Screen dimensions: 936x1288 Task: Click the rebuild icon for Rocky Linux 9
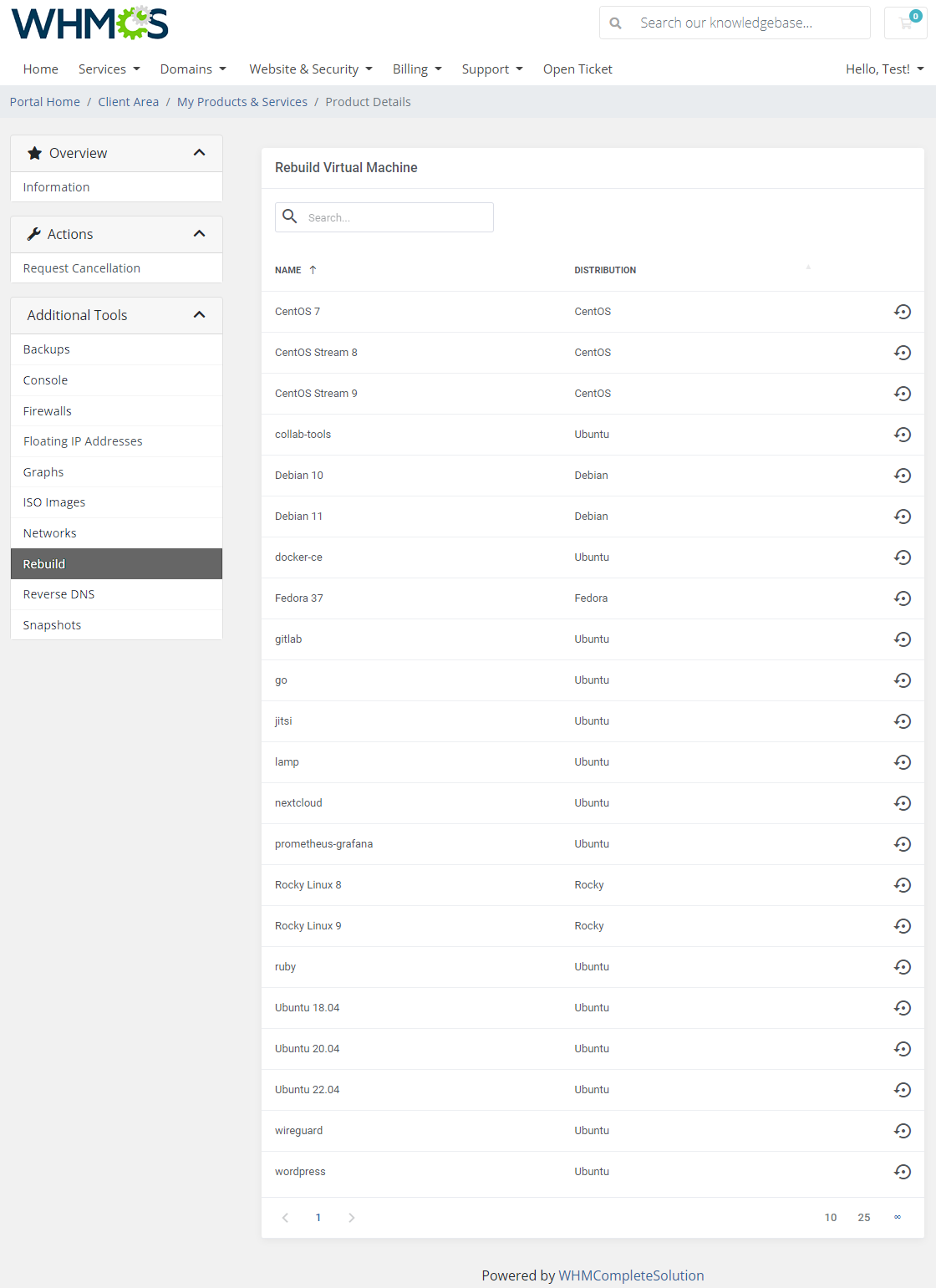pos(902,926)
